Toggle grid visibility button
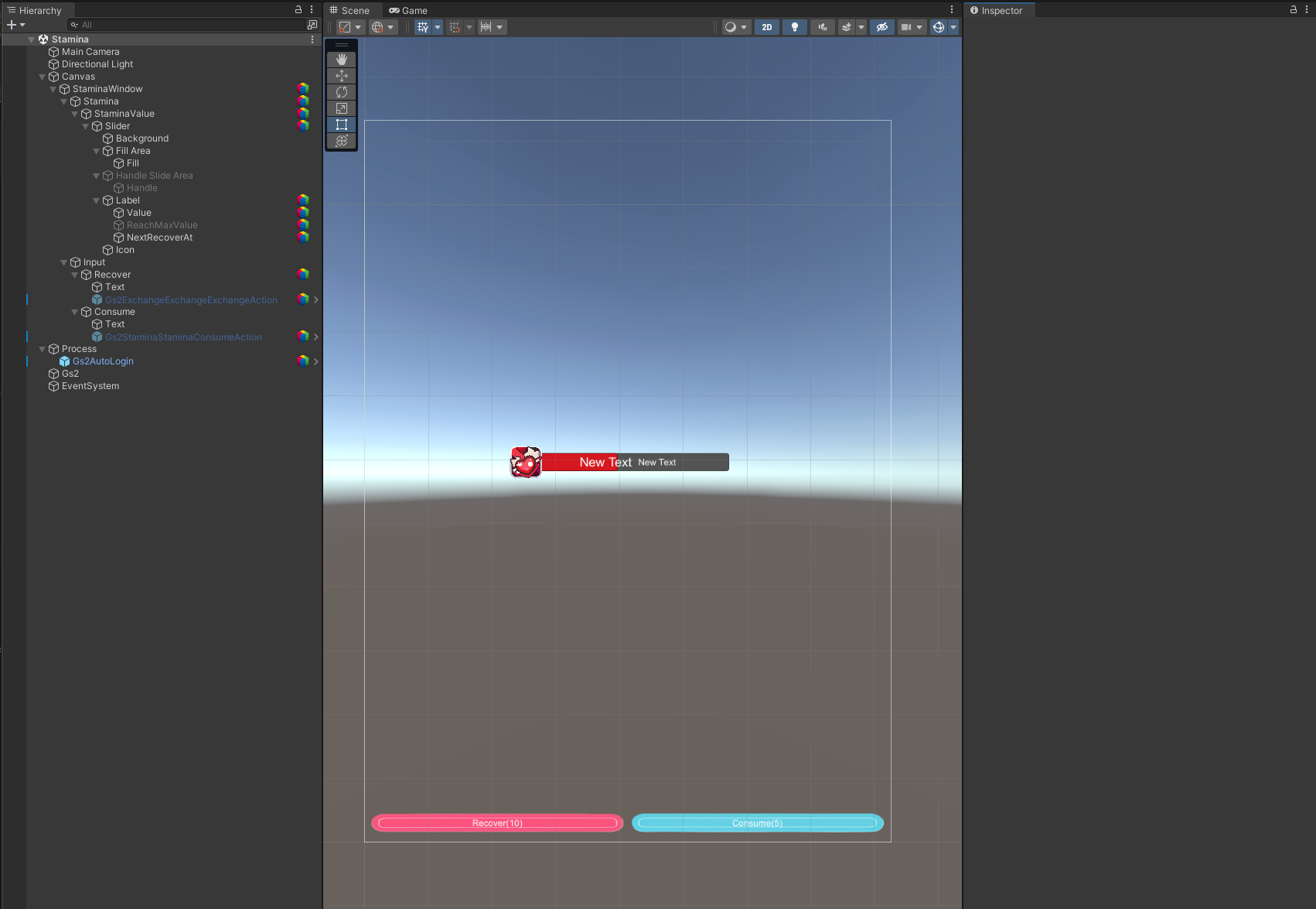Screen dimensions: 1316x909 coord(423,27)
